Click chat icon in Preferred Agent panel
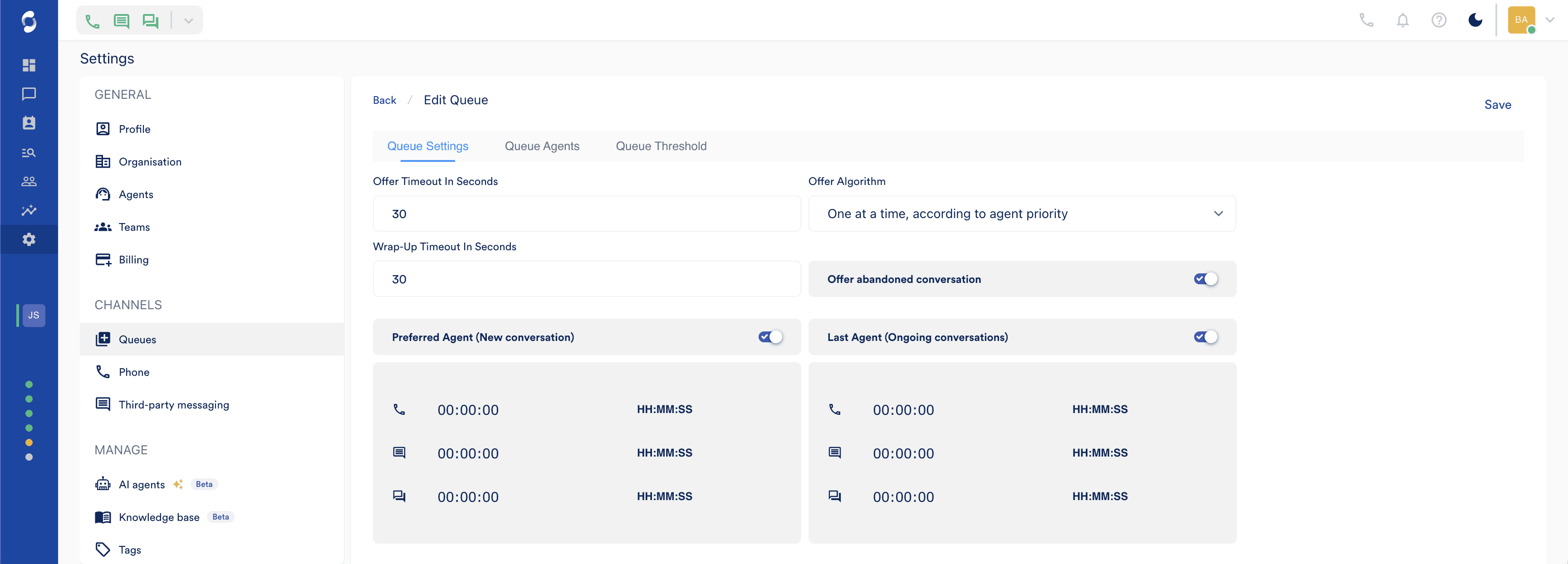 (x=399, y=496)
